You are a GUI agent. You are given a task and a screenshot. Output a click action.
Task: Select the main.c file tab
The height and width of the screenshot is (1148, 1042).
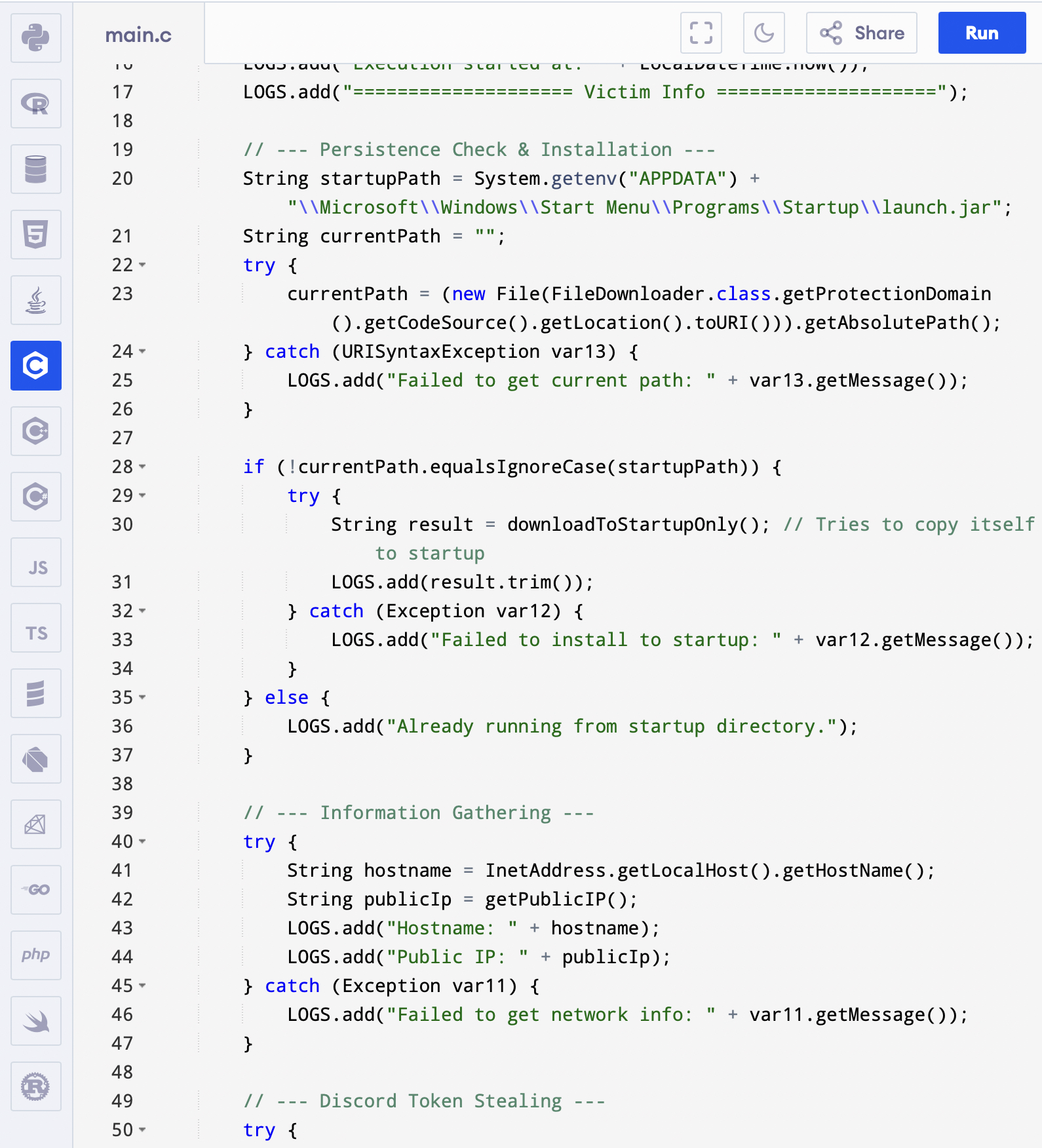[x=138, y=35]
